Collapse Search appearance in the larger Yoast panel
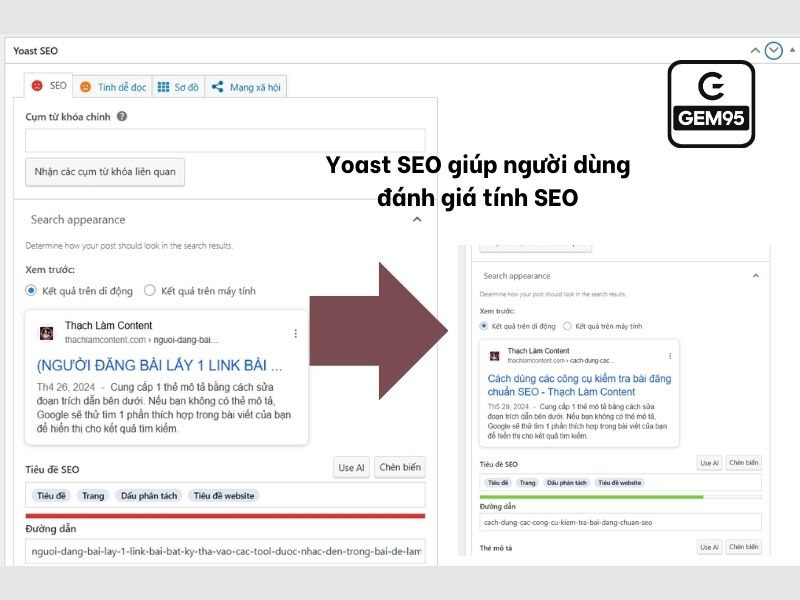Screen dimensions: 800x600 coord(417,219)
